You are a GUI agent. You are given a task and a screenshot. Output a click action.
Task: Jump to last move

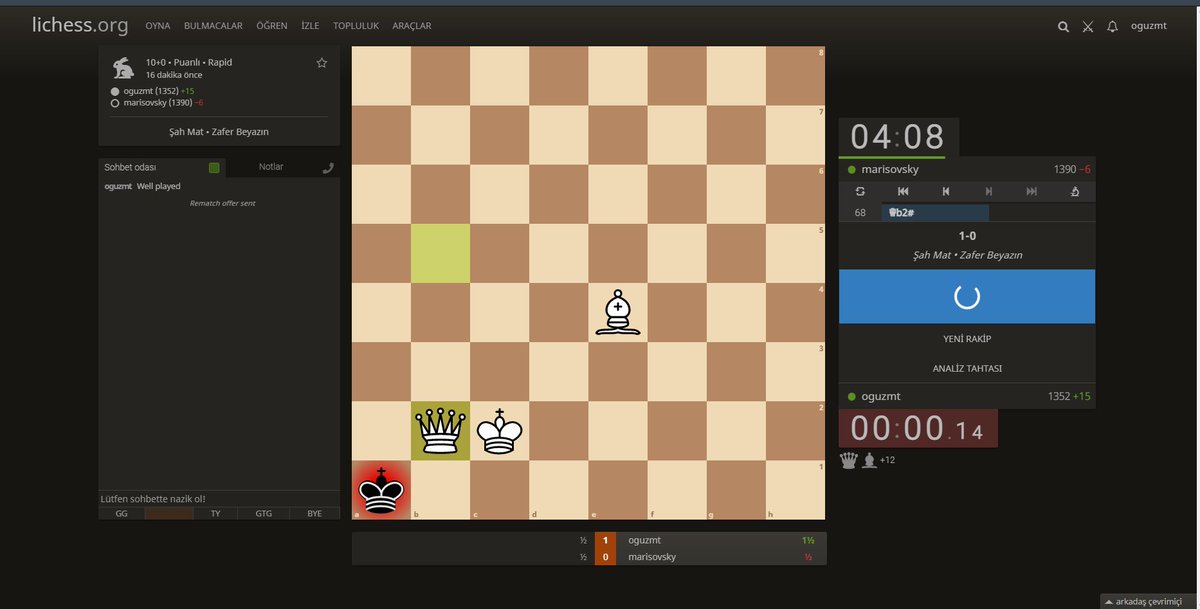(x=1032, y=191)
